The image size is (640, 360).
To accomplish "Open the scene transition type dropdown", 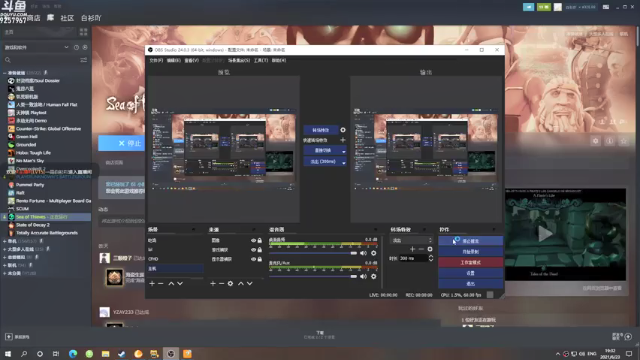I will pos(411,240).
